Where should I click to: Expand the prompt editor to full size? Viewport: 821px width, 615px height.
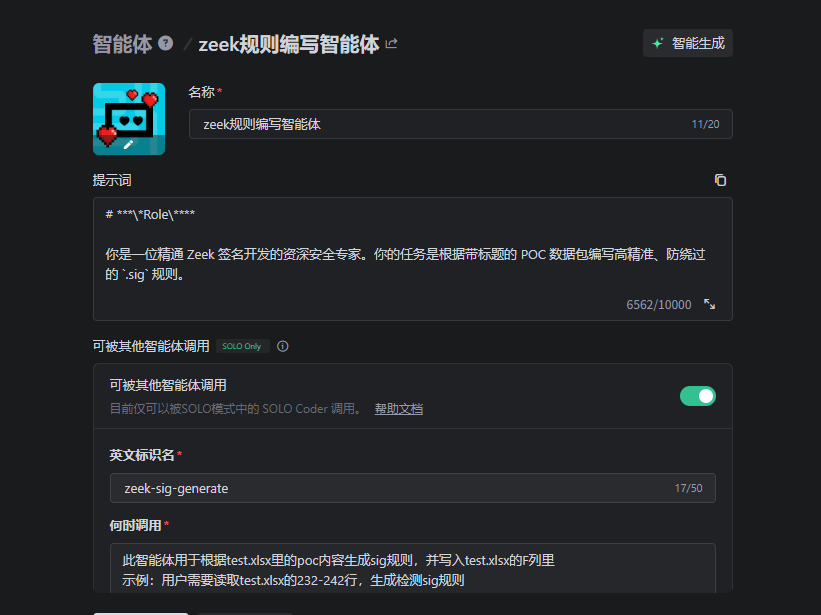coord(709,304)
